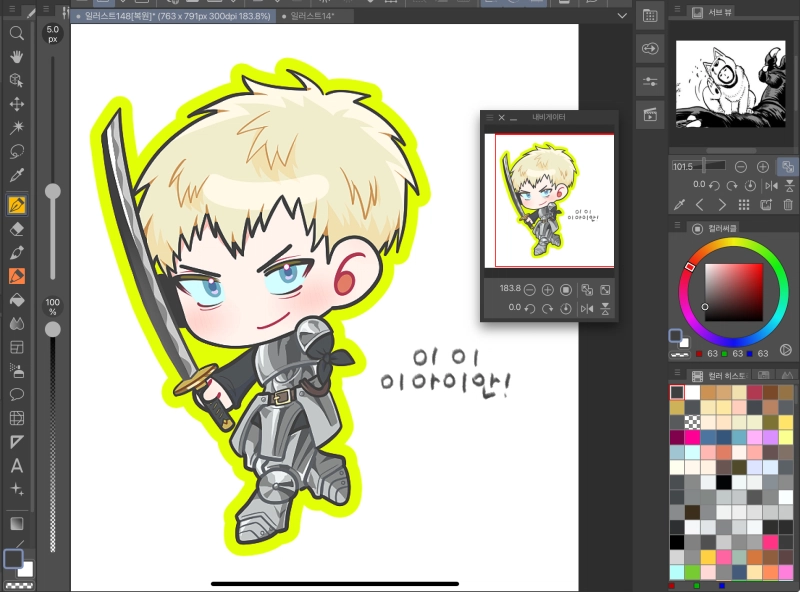Toggle horizontal flip in the Navigator panel
The height and width of the screenshot is (592, 800).
pos(587,309)
